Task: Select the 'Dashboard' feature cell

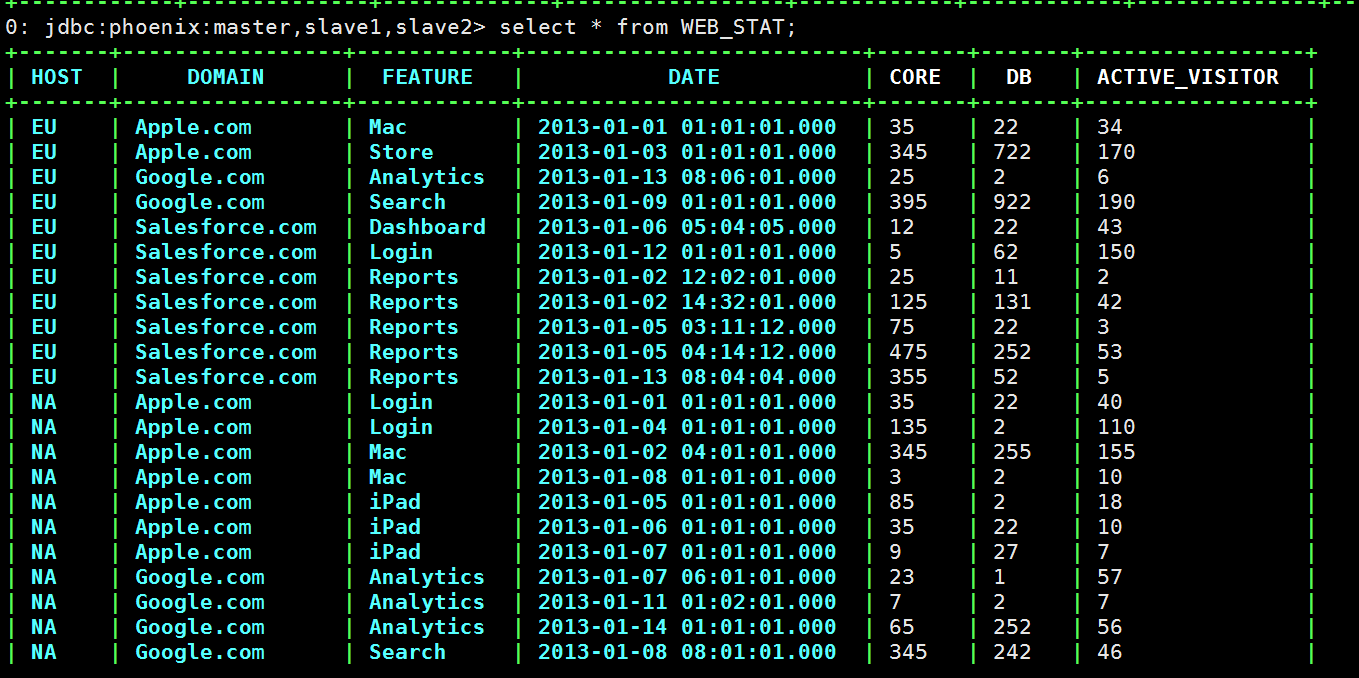Action: [x=427, y=227]
